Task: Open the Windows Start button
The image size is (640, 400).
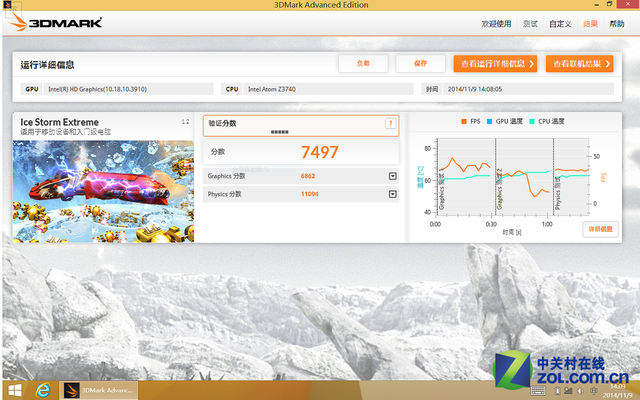Action: 15,391
